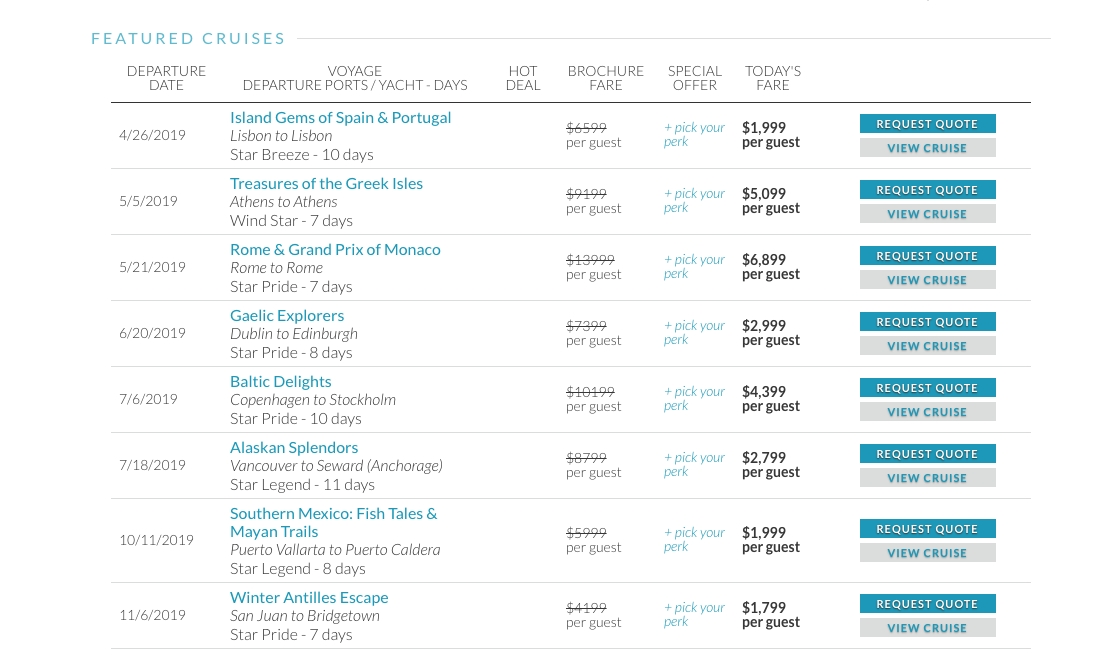
Task: Click pick your perk for 7/18/2019 cruise
Action: (x=694, y=464)
